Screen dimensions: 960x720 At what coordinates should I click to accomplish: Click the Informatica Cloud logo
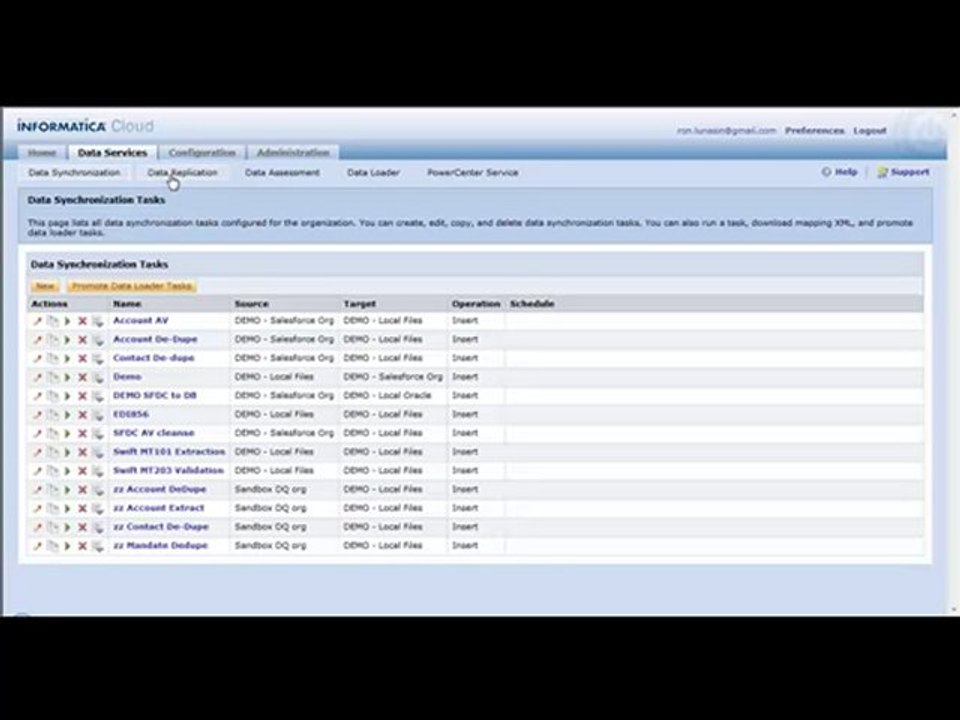point(85,126)
